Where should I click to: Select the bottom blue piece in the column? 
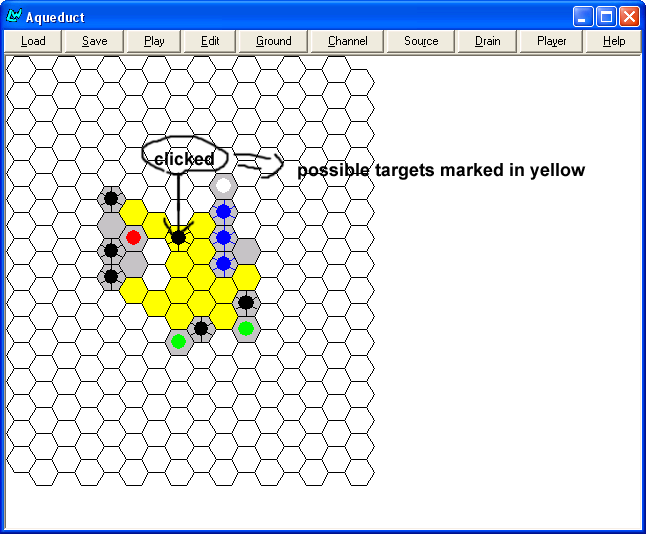224,263
